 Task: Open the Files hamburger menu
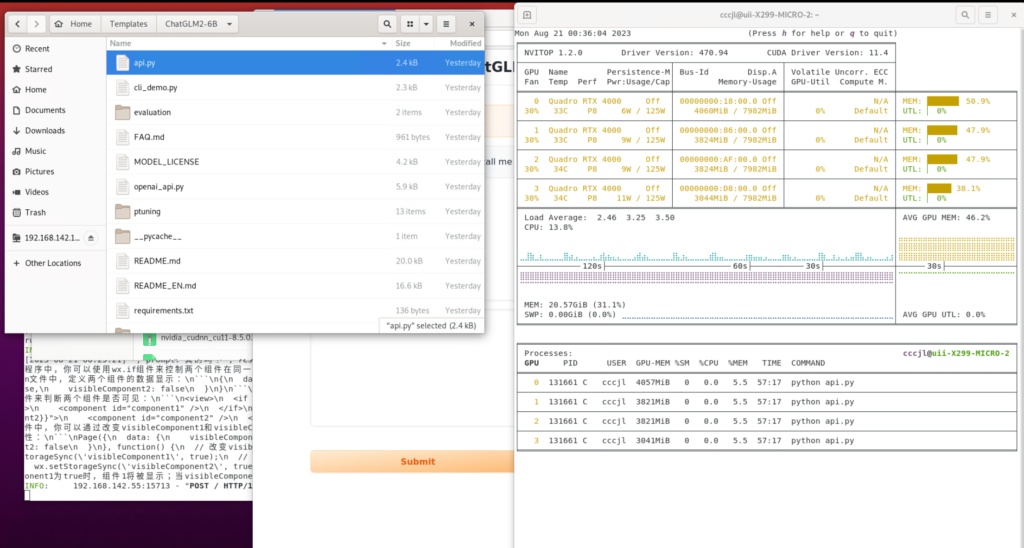point(446,24)
